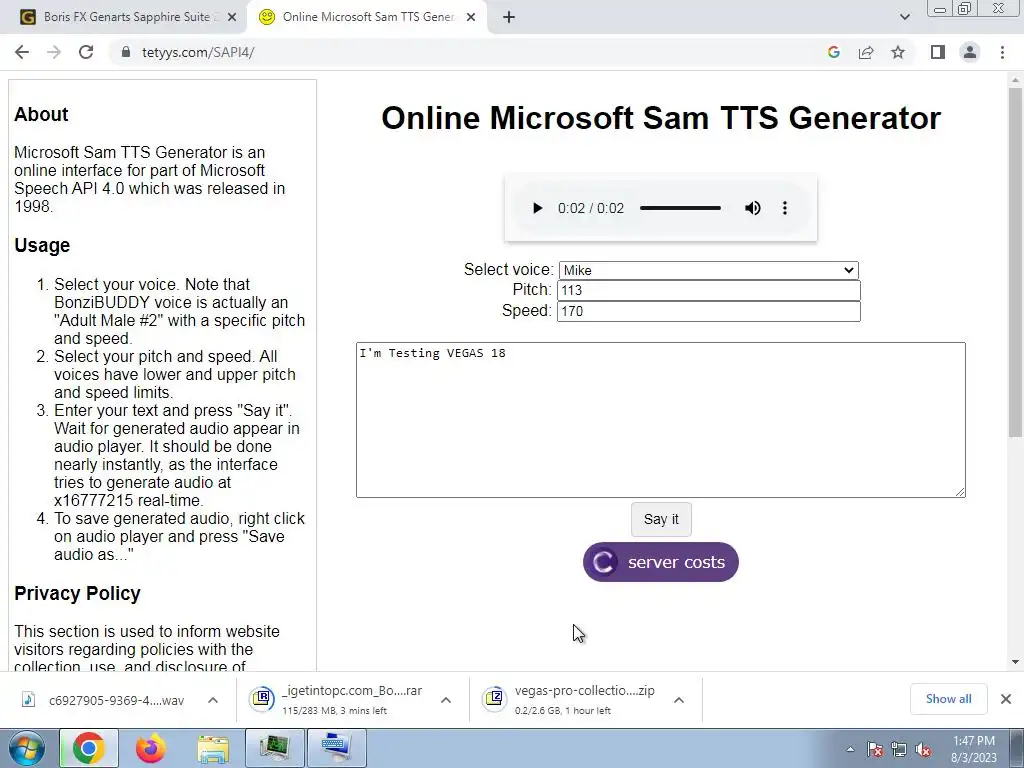The height and width of the screenshot is (768, 1024).
Task: Open Windows Explorer from taskbar
Action: click(x=213, y=750)
